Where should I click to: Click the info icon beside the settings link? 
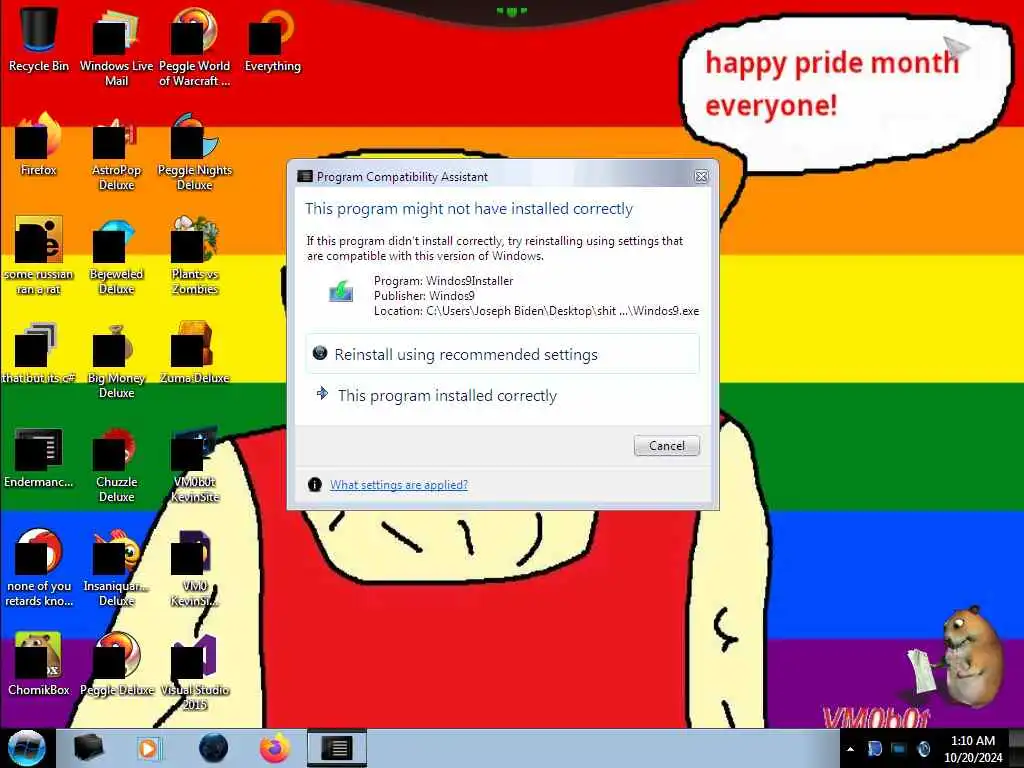tap(315, 485)
